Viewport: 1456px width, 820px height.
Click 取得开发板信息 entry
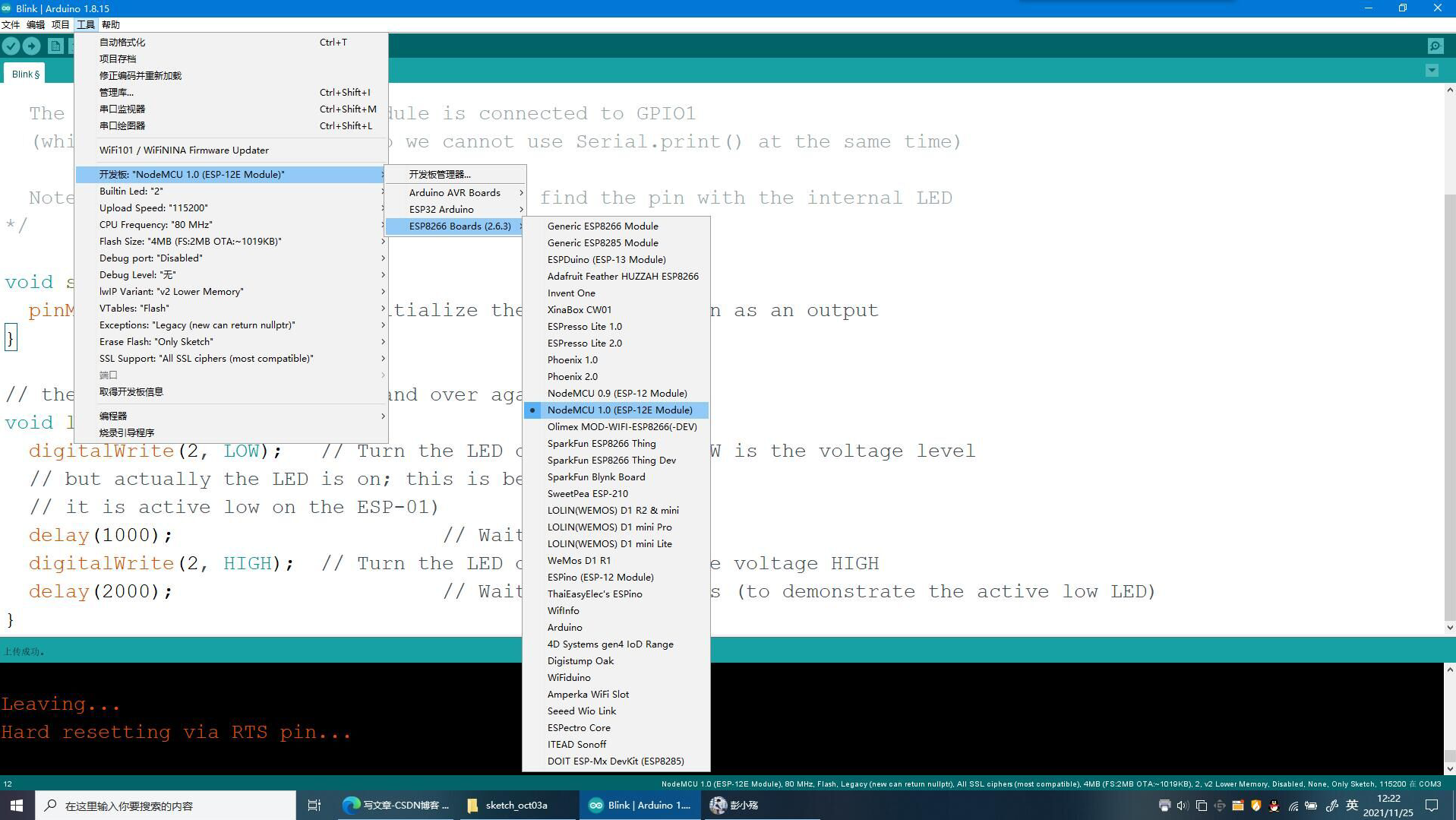coord(232,392)
